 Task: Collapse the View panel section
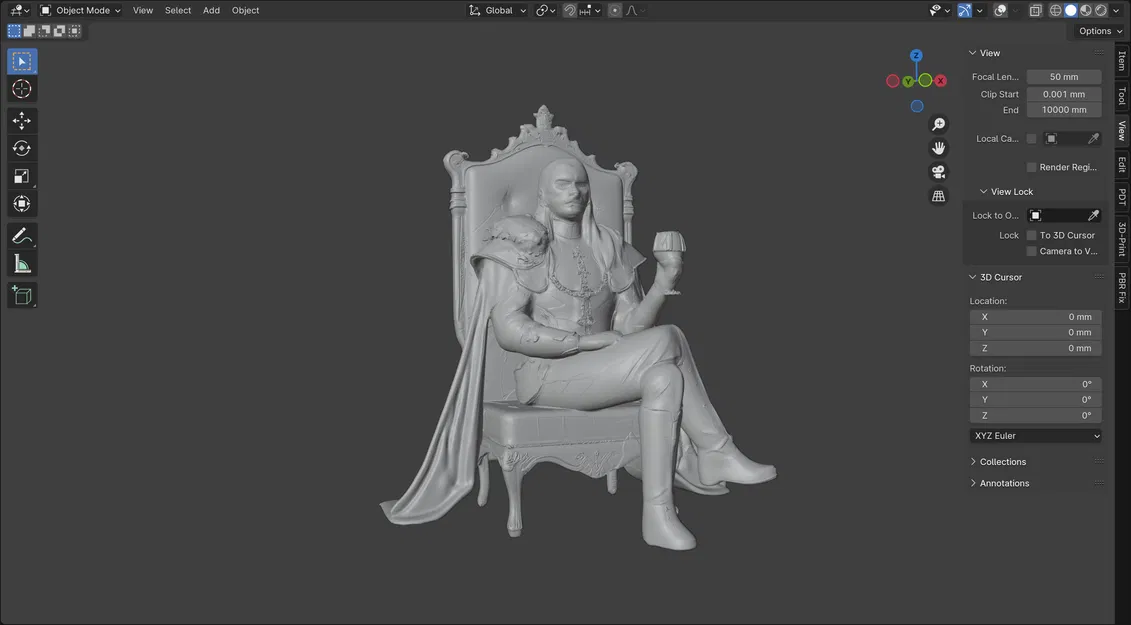985,52
